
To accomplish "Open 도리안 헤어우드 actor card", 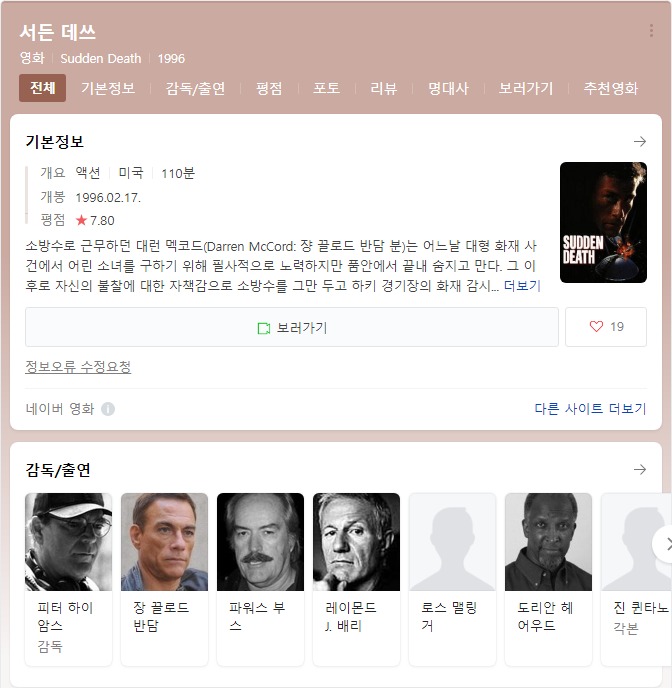I will point(548,579).
